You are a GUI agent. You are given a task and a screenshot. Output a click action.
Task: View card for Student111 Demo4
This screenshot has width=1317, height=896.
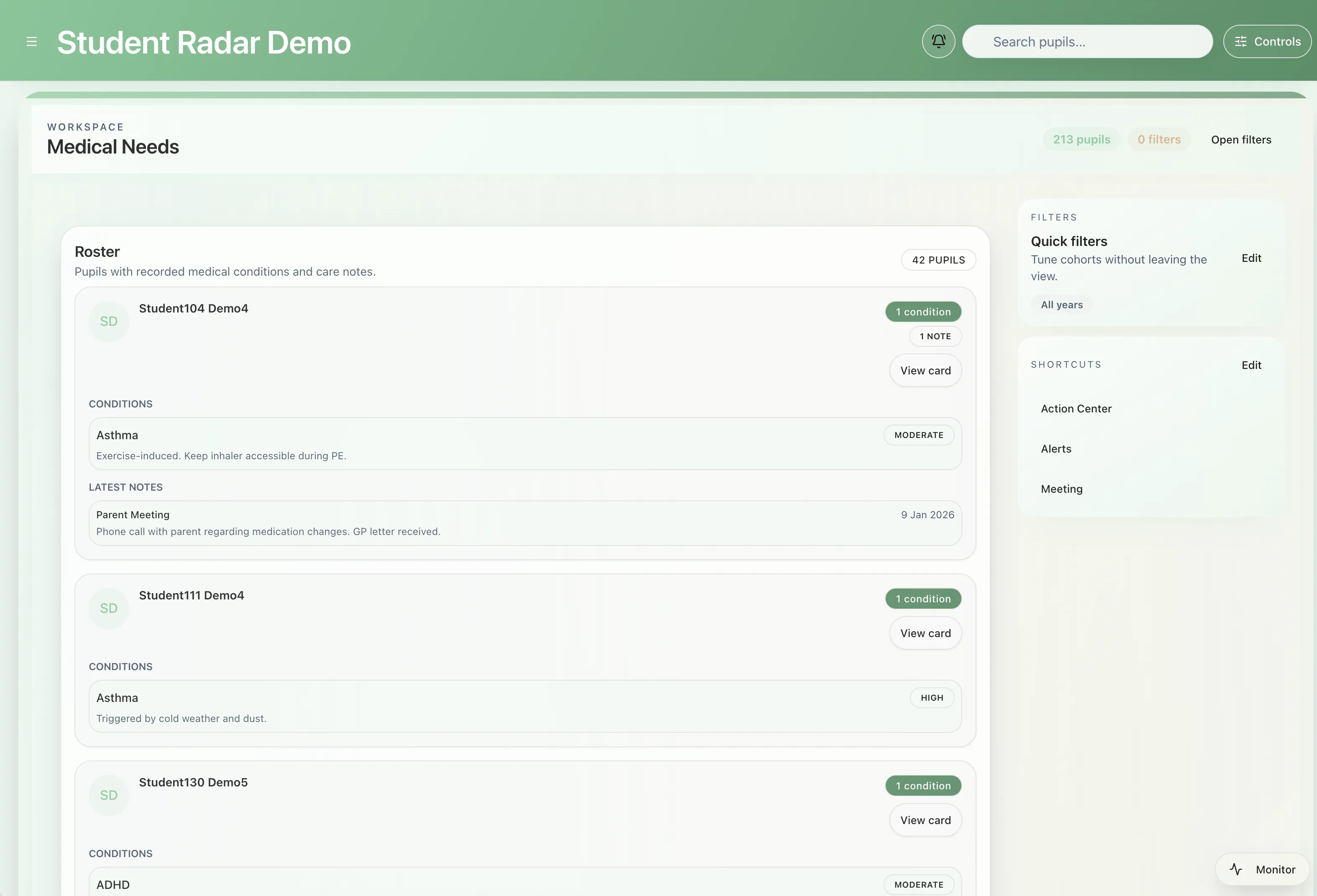point(925,633)
